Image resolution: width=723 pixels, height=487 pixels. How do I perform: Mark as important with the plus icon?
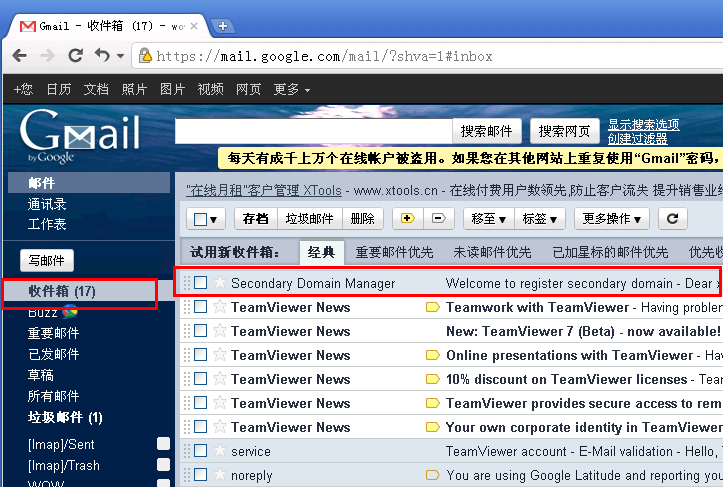pyautogui.click(x=407, y=218)
